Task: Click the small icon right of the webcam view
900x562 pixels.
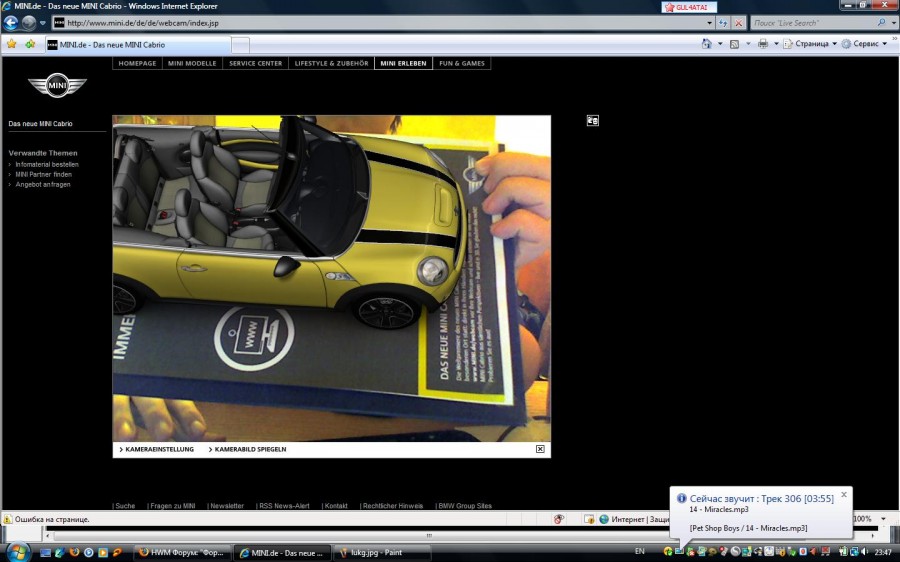Action: [x=593, y=121]
